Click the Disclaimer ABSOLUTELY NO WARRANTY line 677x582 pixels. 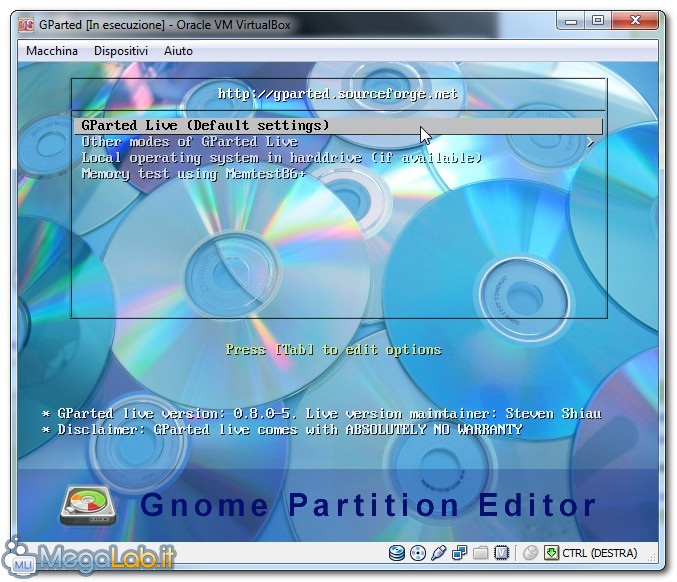(x=282, y=430)
